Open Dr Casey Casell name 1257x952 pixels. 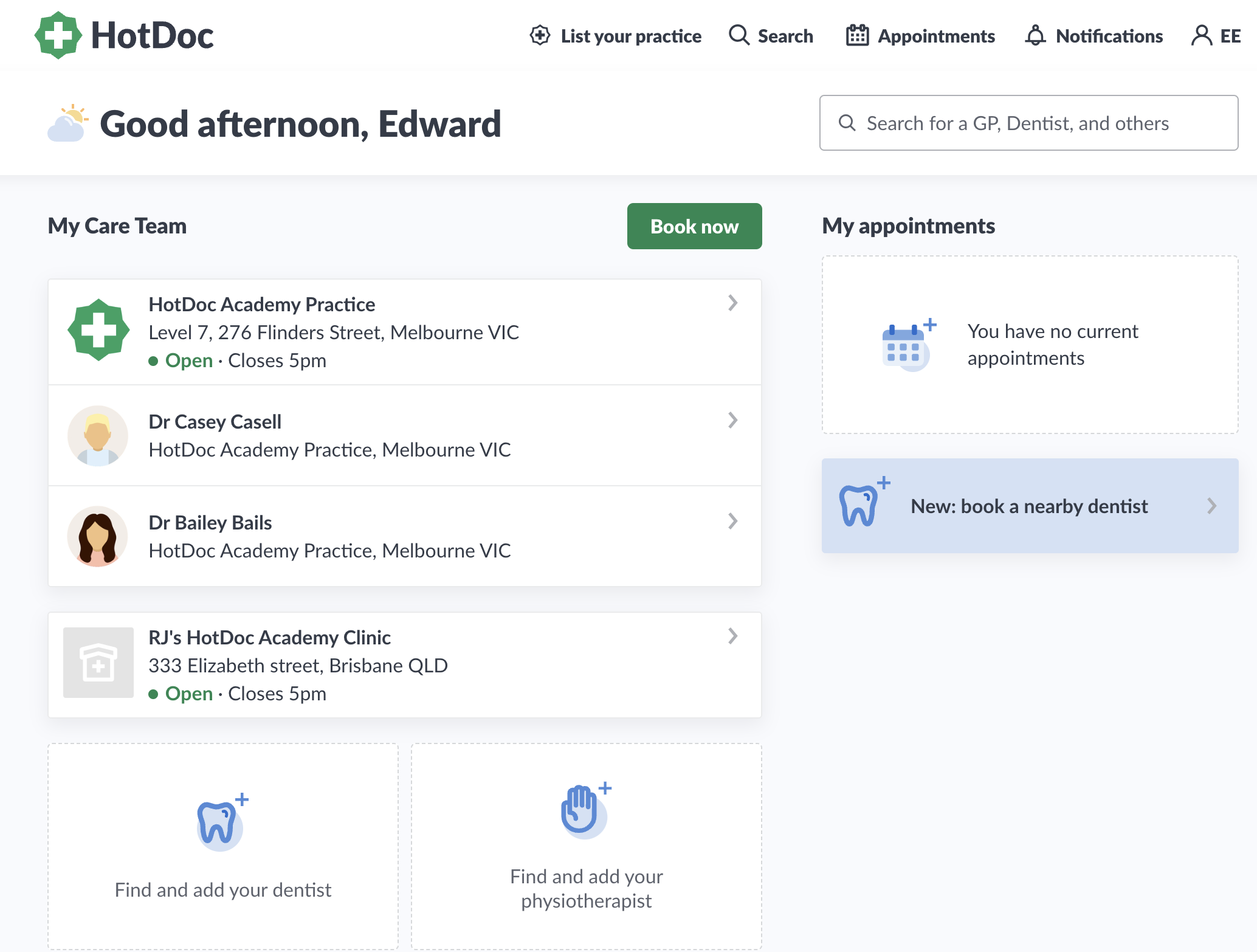click(x=215, y=421)
